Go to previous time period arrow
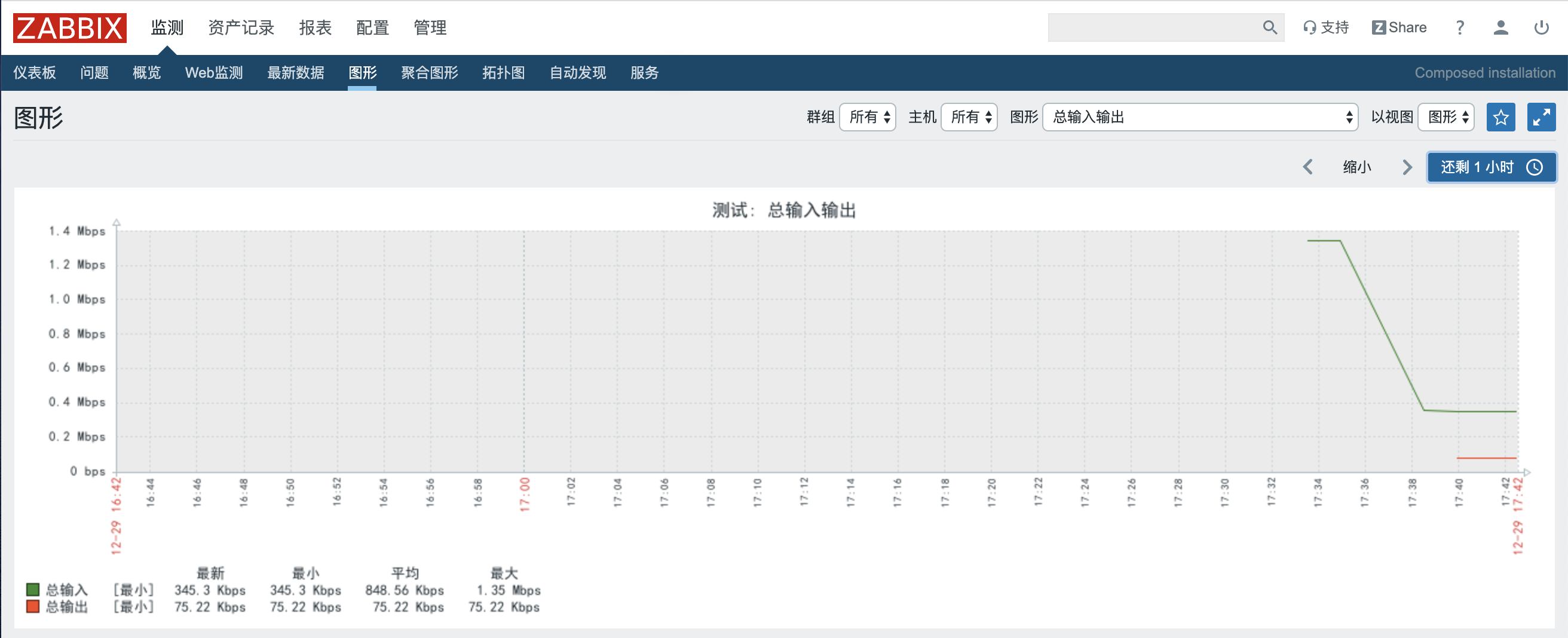The height and width of the screenshot is (638, 1568). pyautogui.click(x=1307, y=167)
